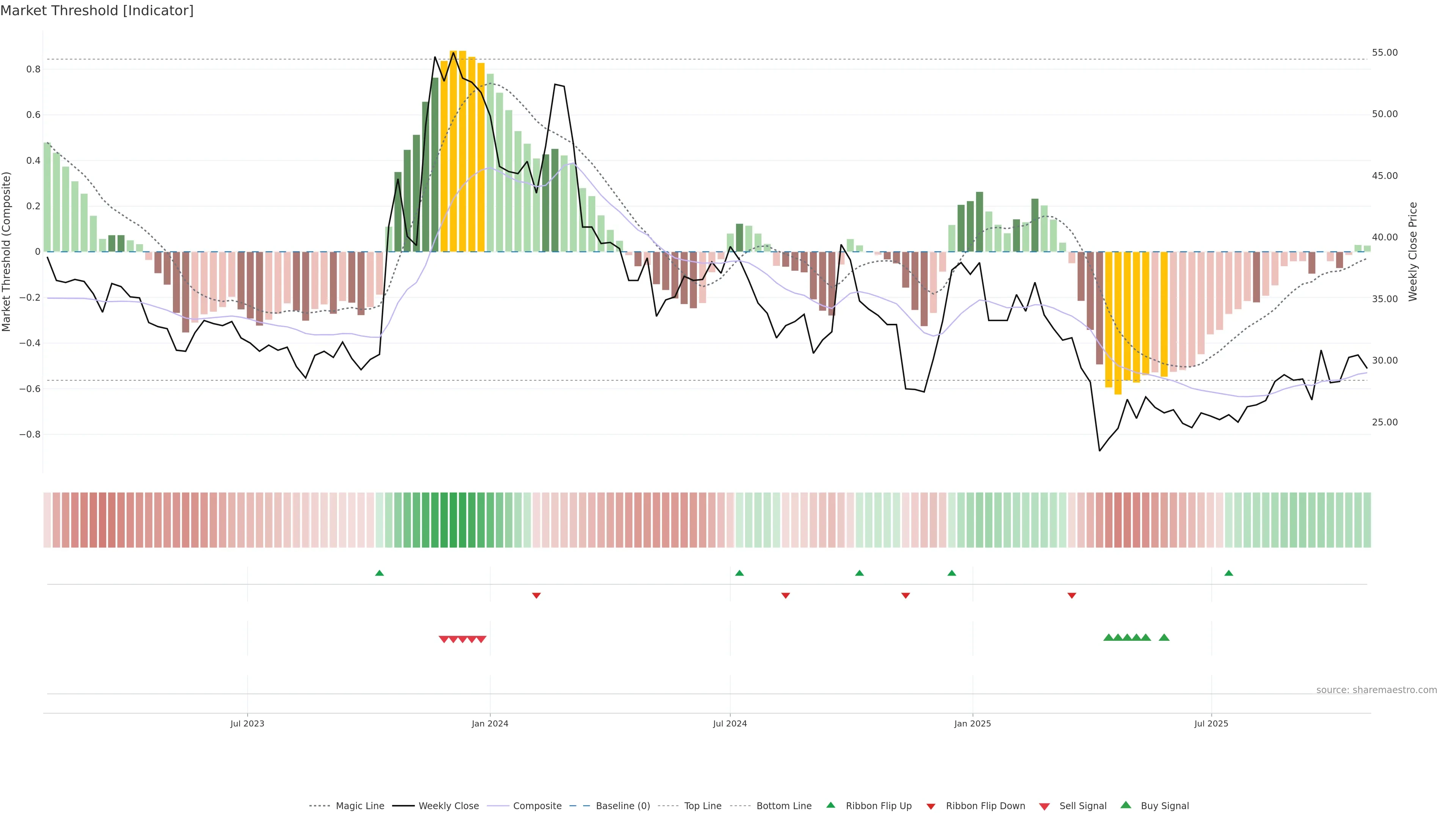Screen dimensions: 1456x819
Task: Click the Market Threshold [Indicator] title
Action: (x=97, y=10)
